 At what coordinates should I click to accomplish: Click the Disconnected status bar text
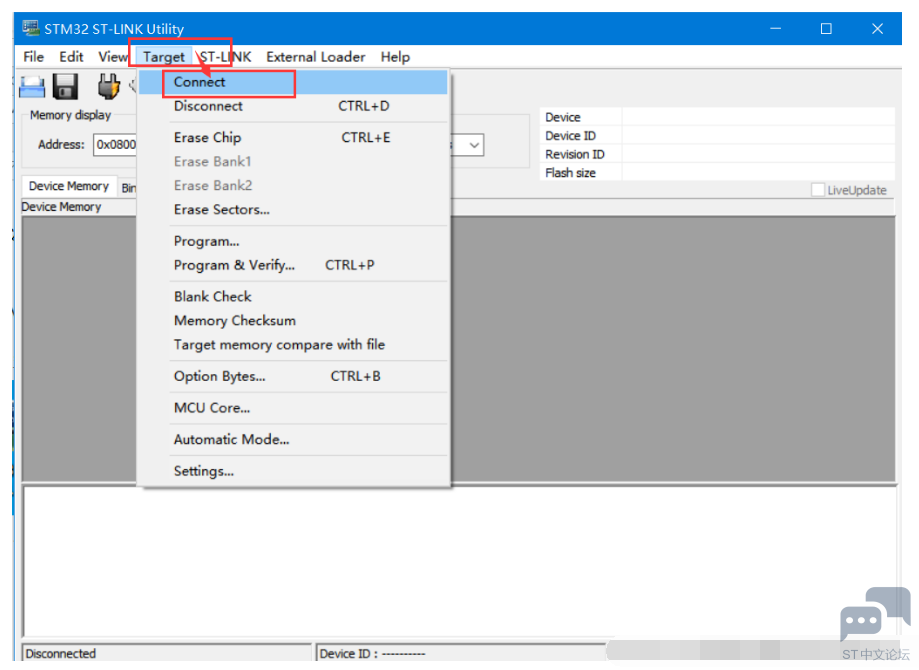tap(60, 653)
